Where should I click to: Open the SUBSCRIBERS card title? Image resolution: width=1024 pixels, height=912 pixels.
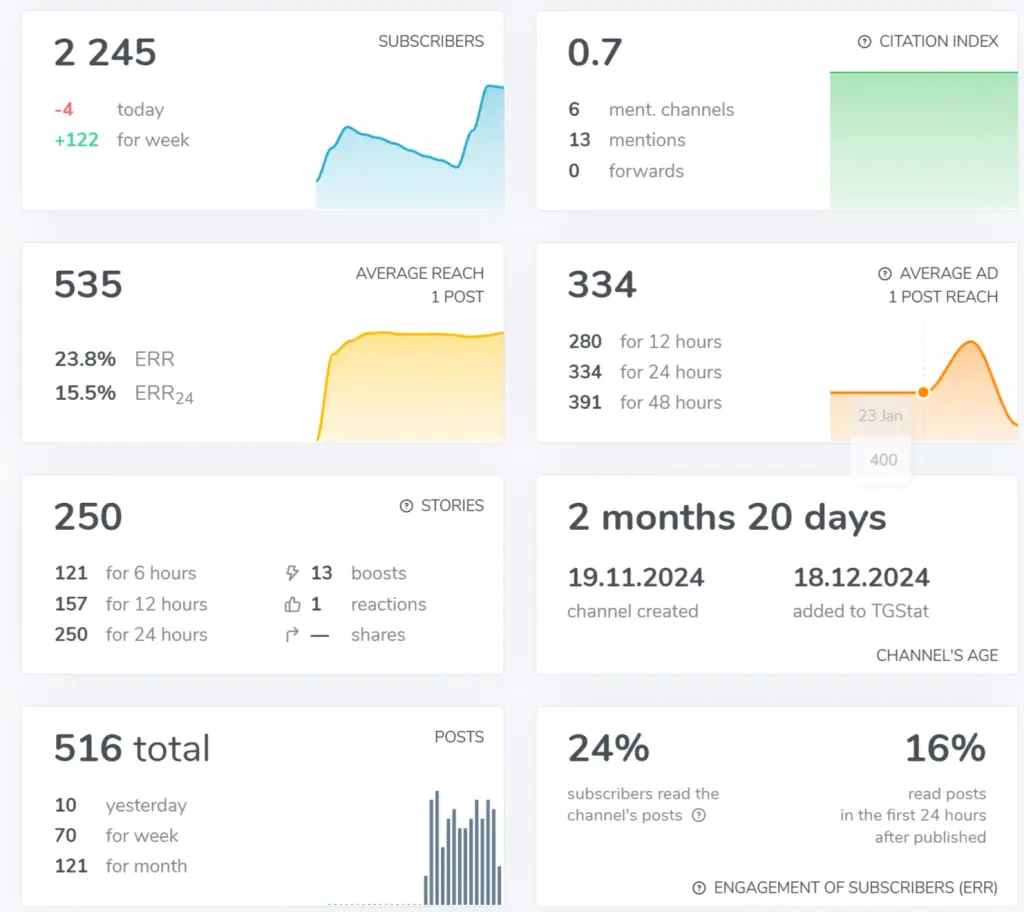pos(431,41)
